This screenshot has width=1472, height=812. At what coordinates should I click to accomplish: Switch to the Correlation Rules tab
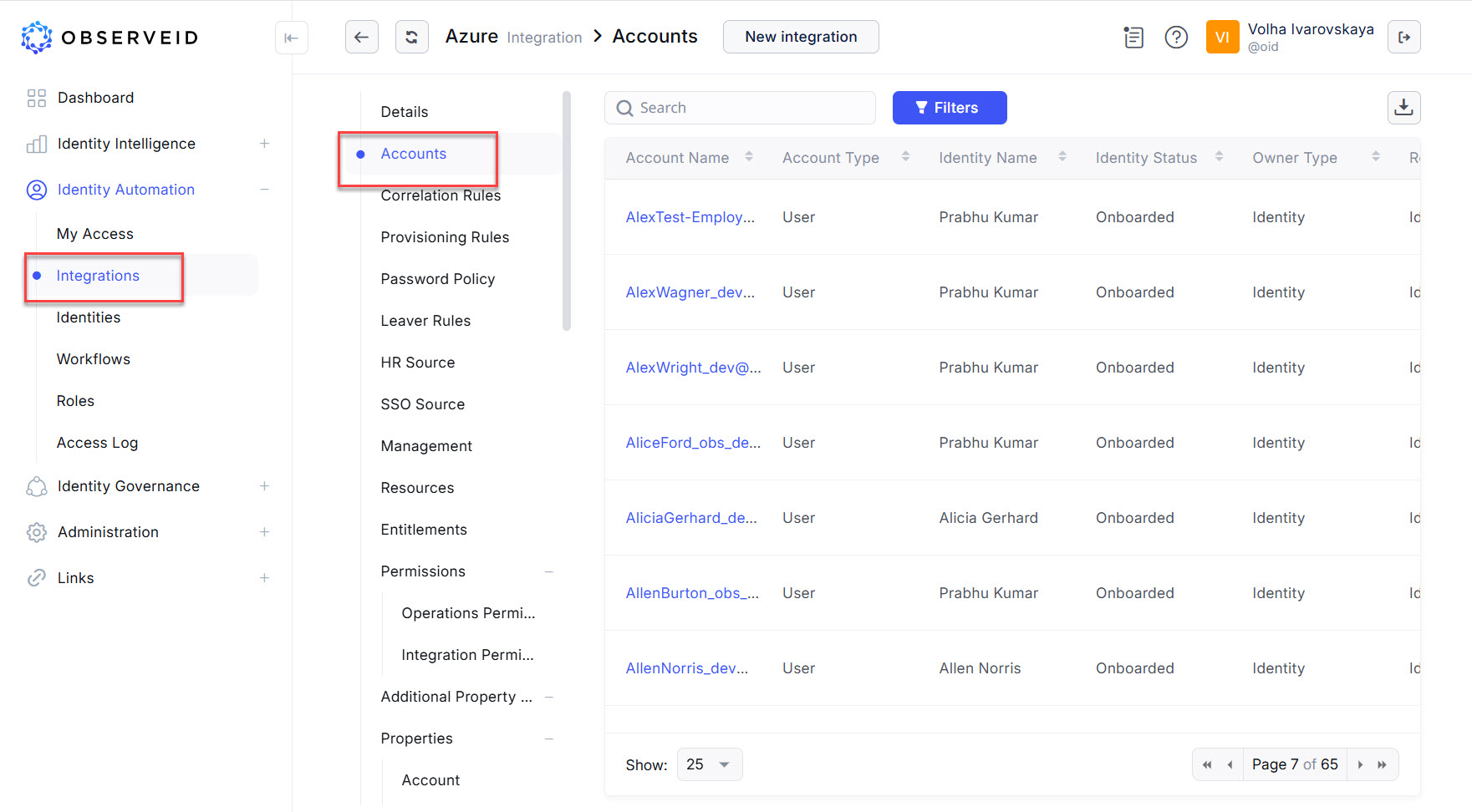click(x=441, y=195)
